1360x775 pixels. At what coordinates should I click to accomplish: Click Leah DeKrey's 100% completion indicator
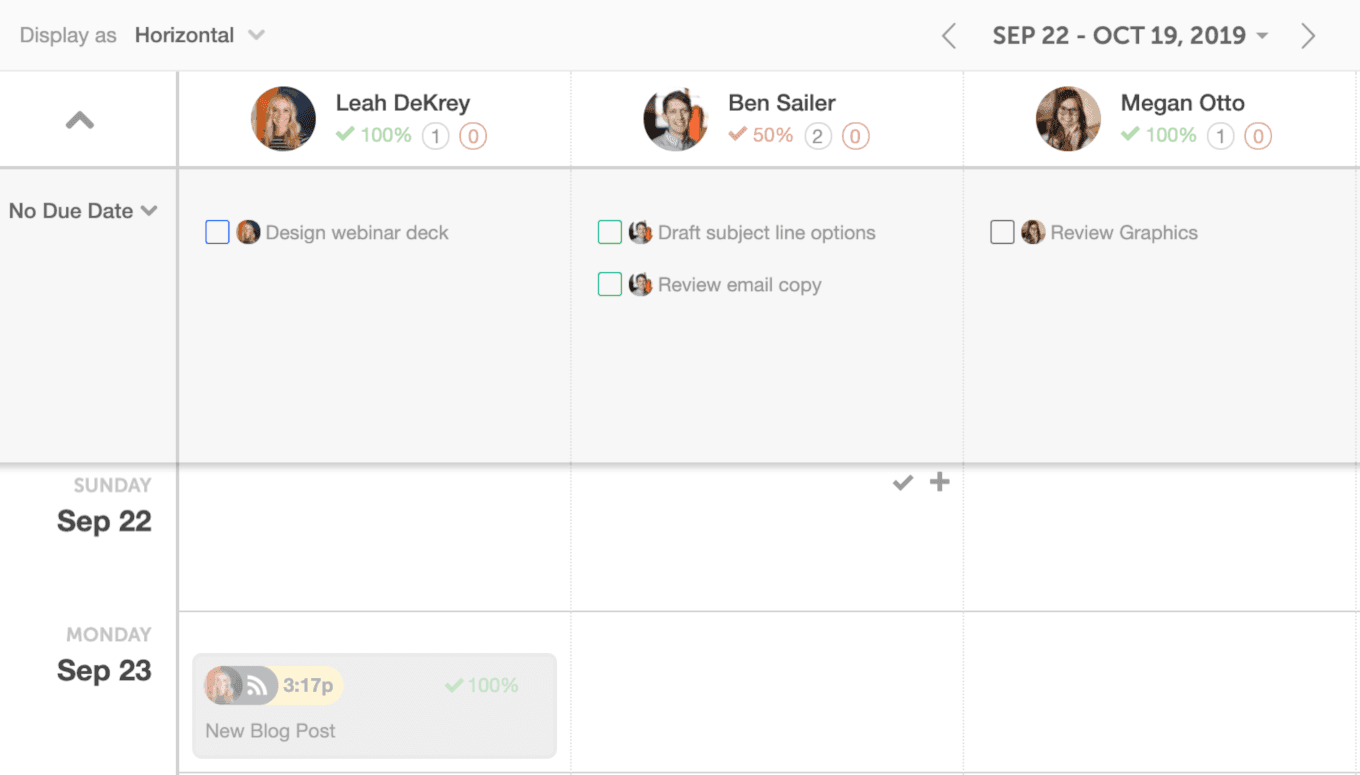pos(374,134)
